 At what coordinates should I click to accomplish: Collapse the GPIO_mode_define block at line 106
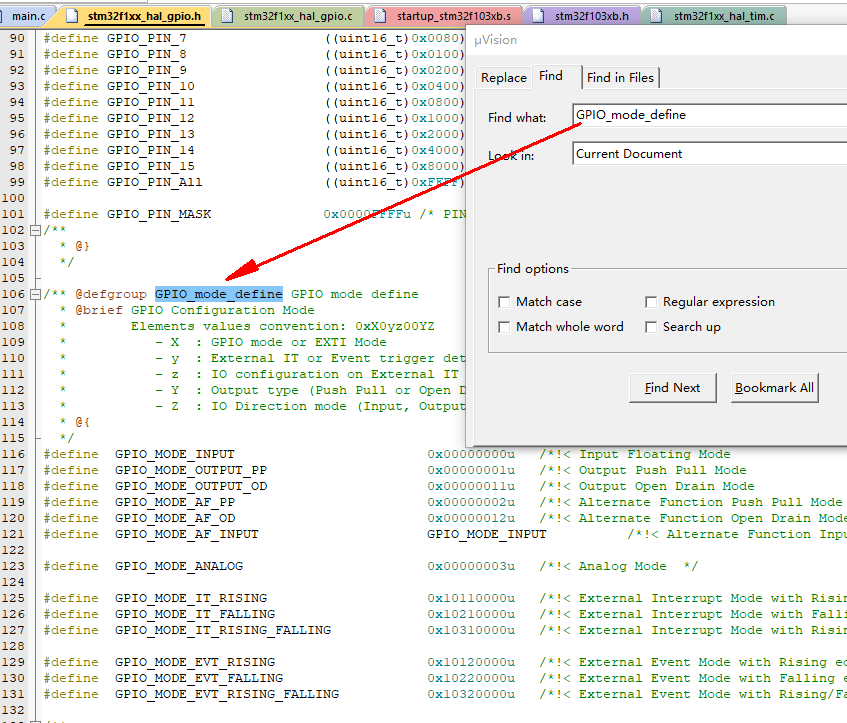click(36, 294)
